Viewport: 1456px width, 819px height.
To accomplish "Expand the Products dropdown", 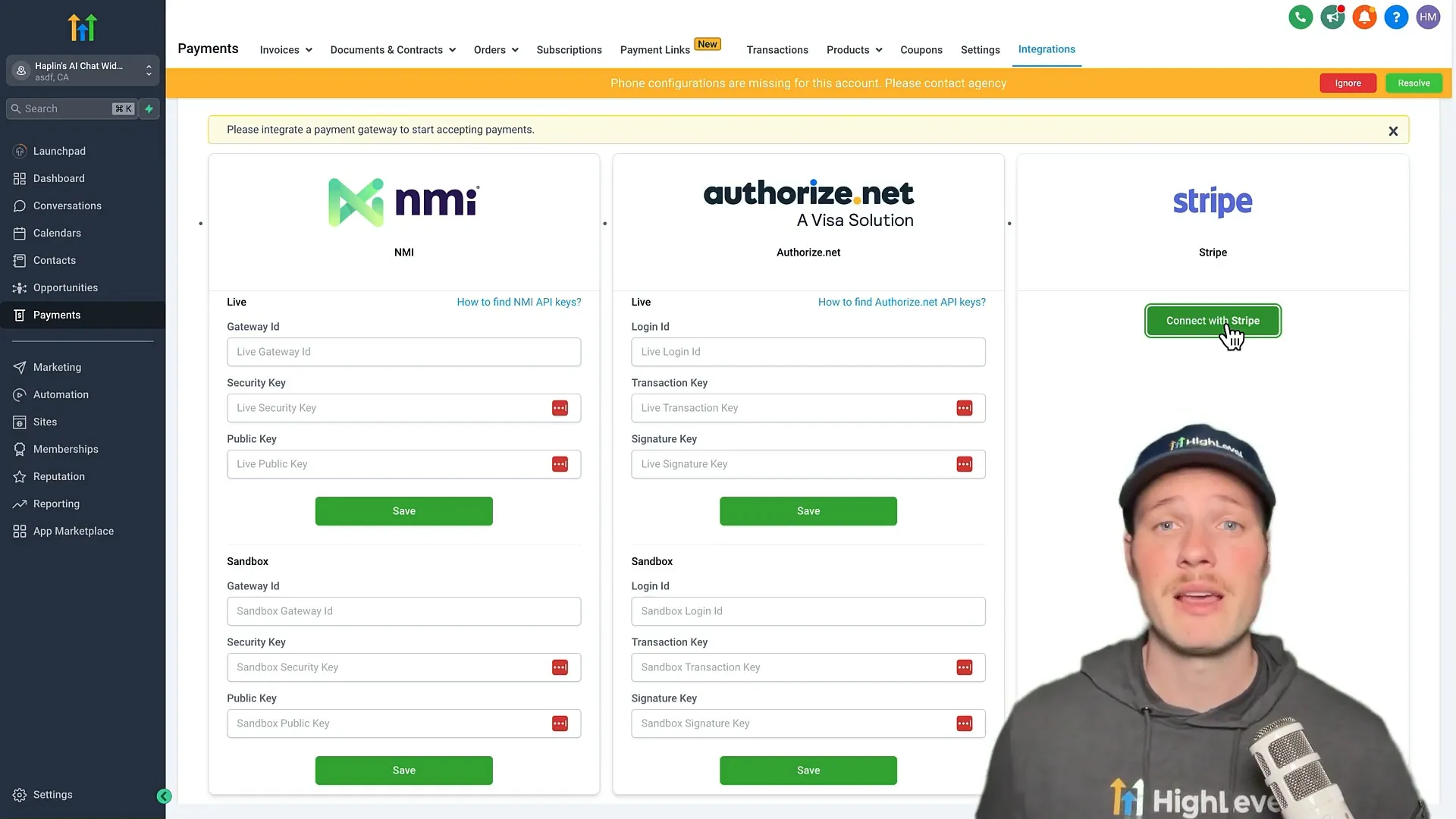I will click(x=854, y=50).
